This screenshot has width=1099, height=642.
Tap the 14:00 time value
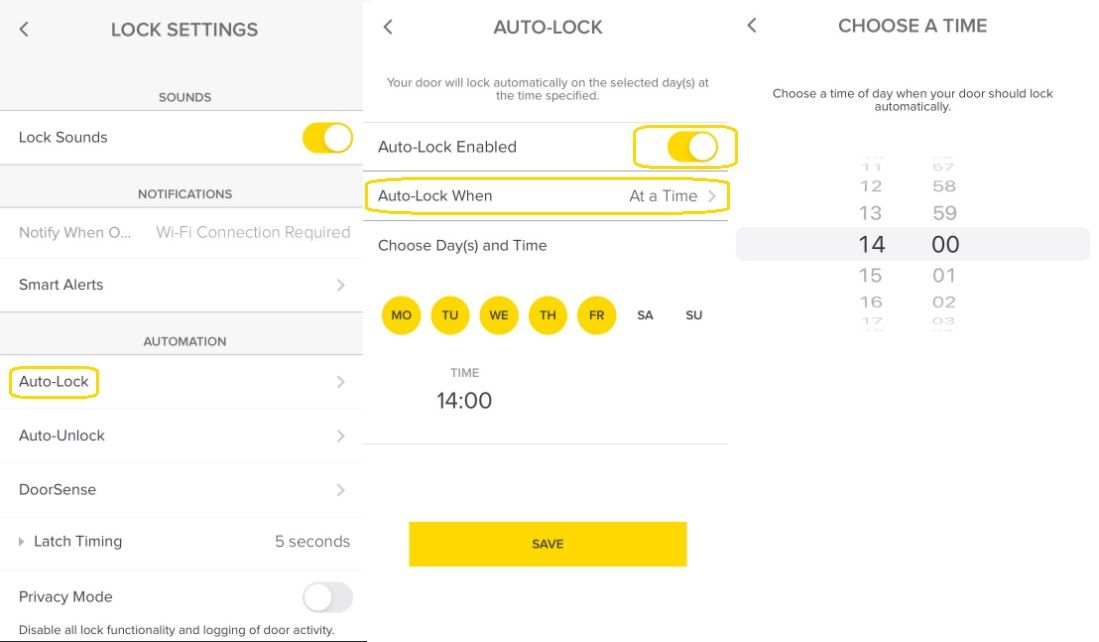click(464, 401)
